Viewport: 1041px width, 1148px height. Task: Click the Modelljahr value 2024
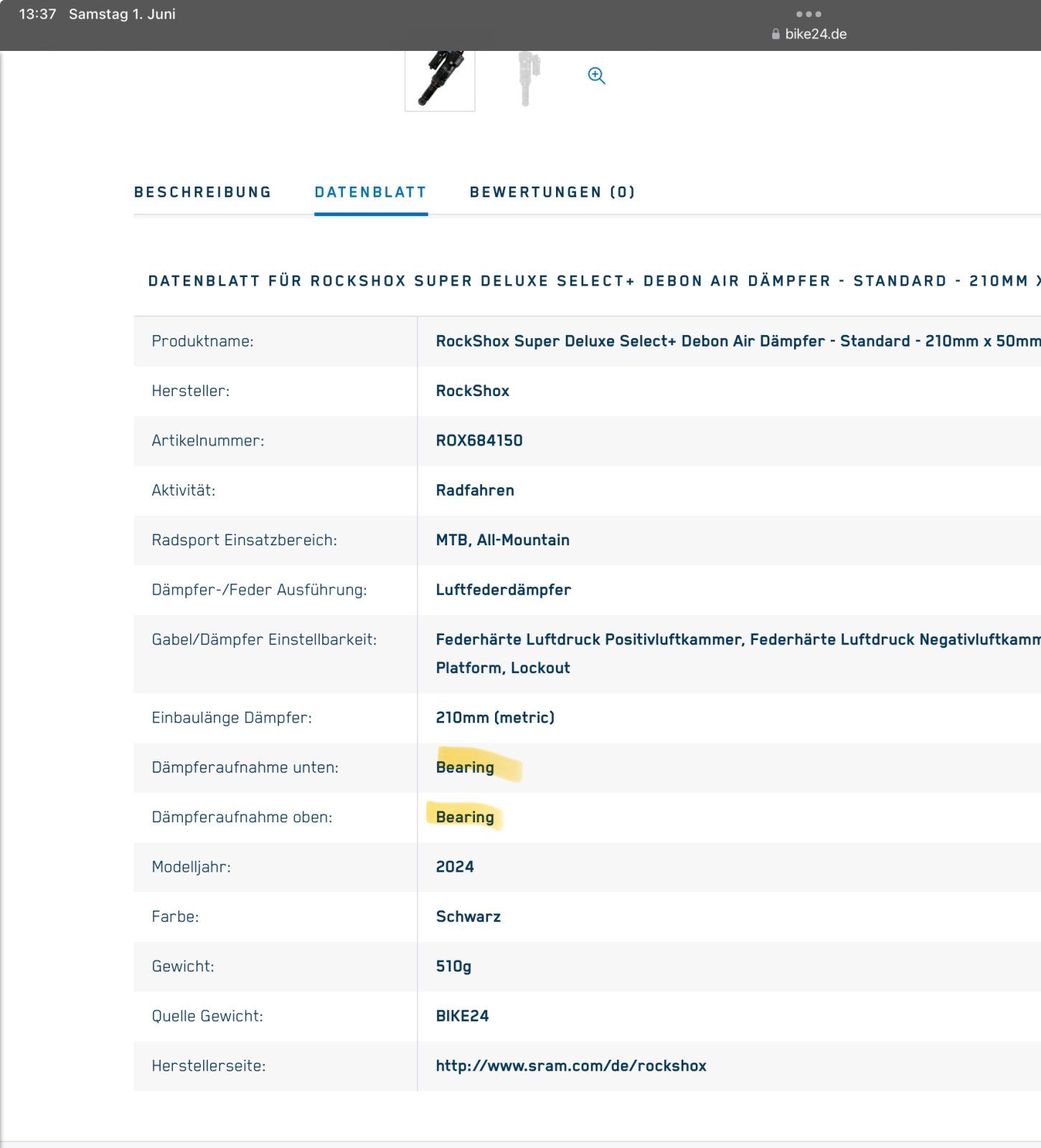pyautogui.click(x=455, y=867)
